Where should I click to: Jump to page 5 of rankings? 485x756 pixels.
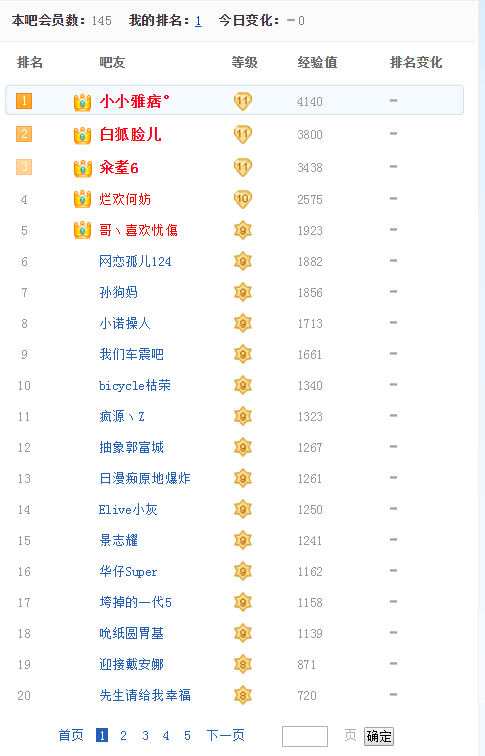click(x=187, y=735)
